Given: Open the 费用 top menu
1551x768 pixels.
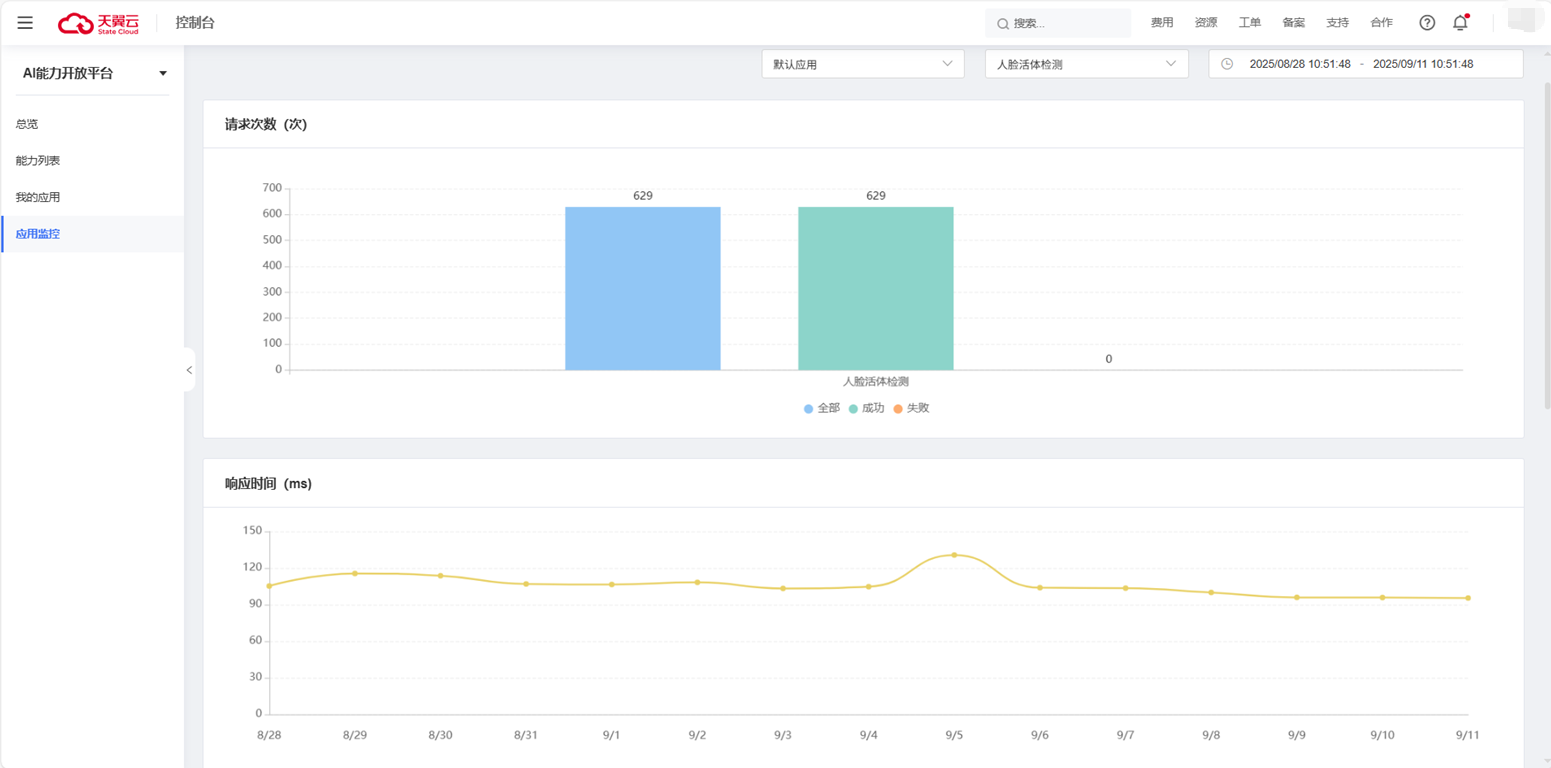Looking at the screenshot, I should click(1162, 22).
